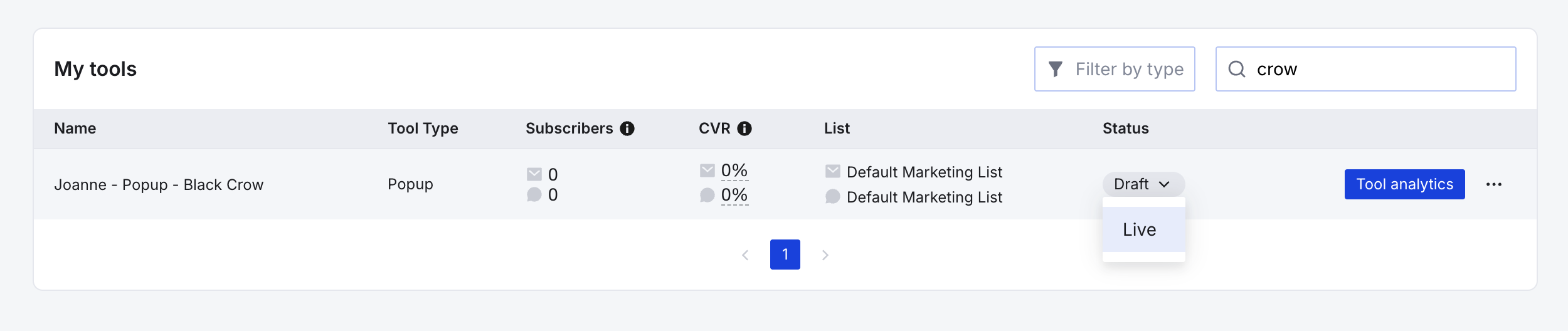Expand the Draft status dropdown
The height and width of the screenshot is (331, 1568).
coord(1143,184)
